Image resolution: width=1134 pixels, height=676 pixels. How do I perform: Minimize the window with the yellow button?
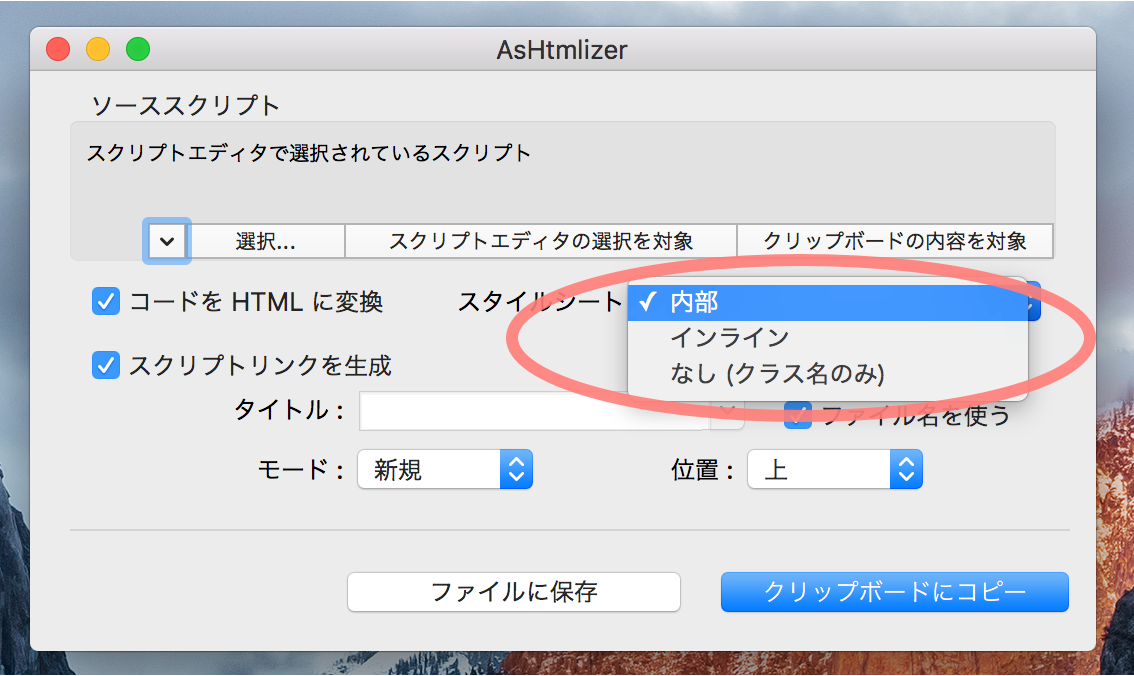pos(98,48)
